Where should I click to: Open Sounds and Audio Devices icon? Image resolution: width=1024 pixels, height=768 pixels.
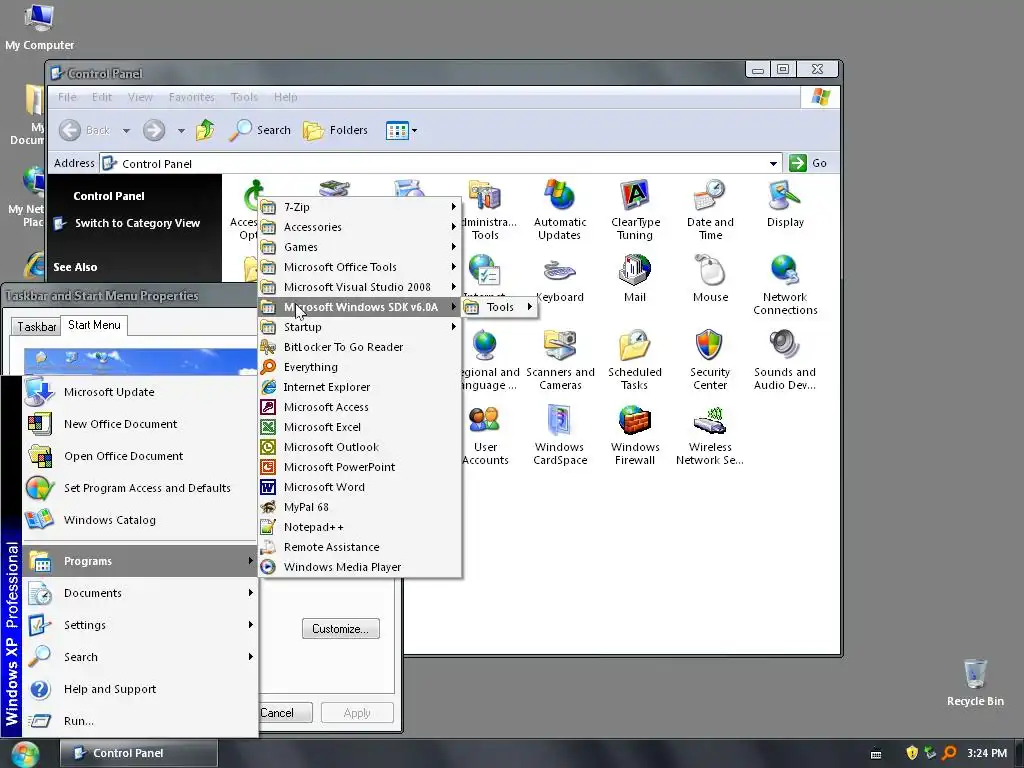[785, 360]
